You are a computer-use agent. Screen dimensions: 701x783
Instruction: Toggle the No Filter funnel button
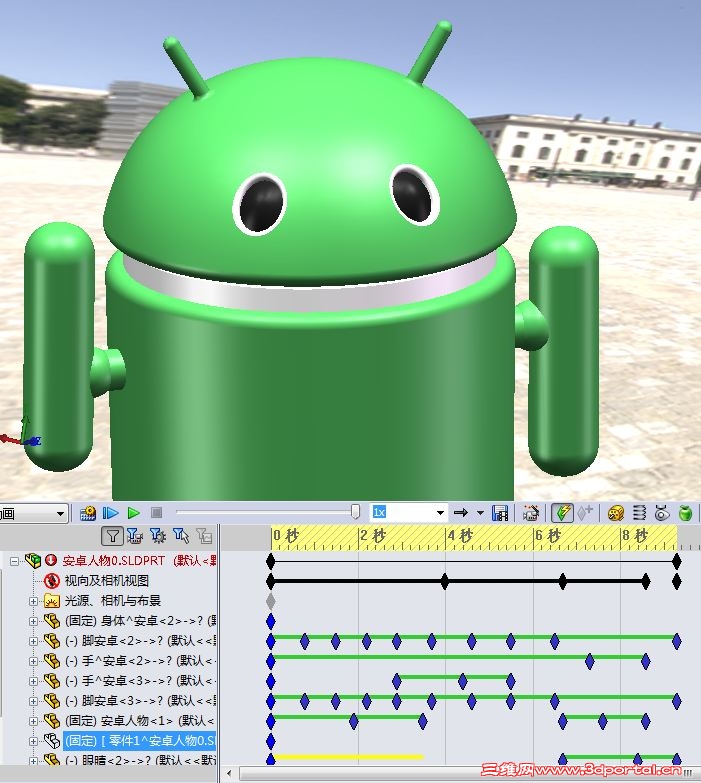tap(112, 536)
